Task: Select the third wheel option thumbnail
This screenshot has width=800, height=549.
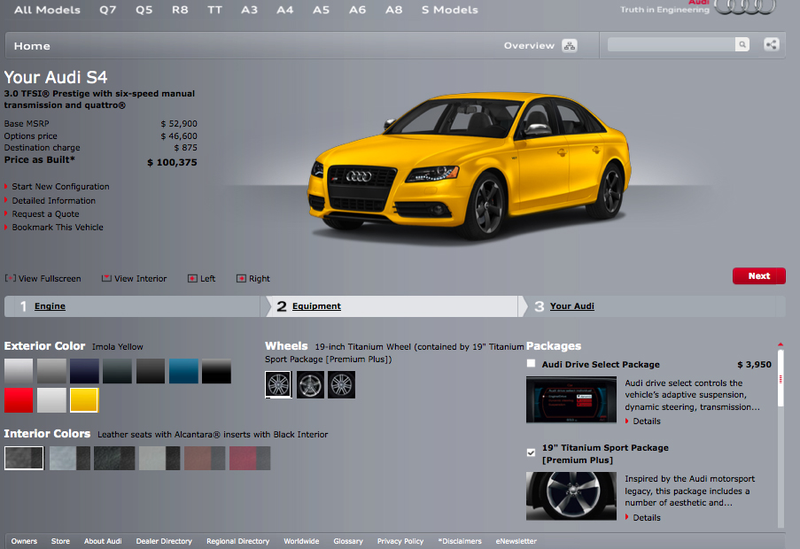Action: tap(341, 385)
